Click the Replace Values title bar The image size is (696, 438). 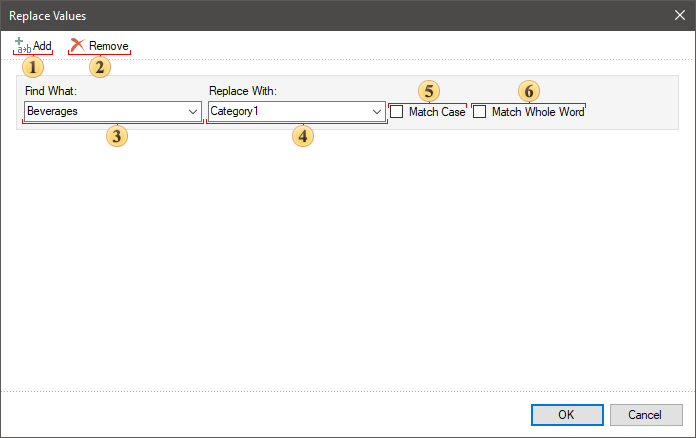pyautogui.click(x=300, y=15)
